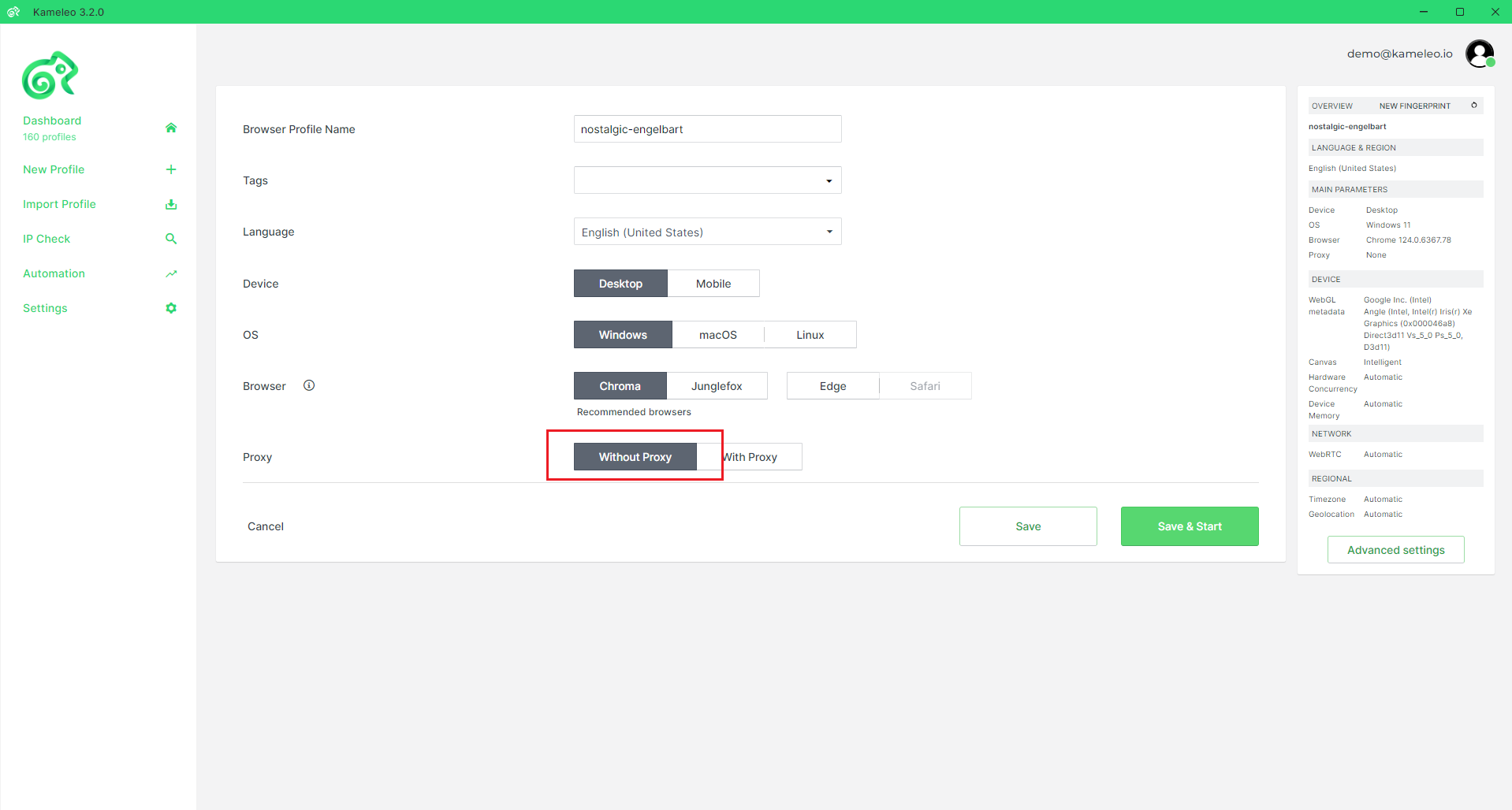Open the user account avatar
Screen dimensions: 1512x810
pyautogui.click(x=1480, y=54)
